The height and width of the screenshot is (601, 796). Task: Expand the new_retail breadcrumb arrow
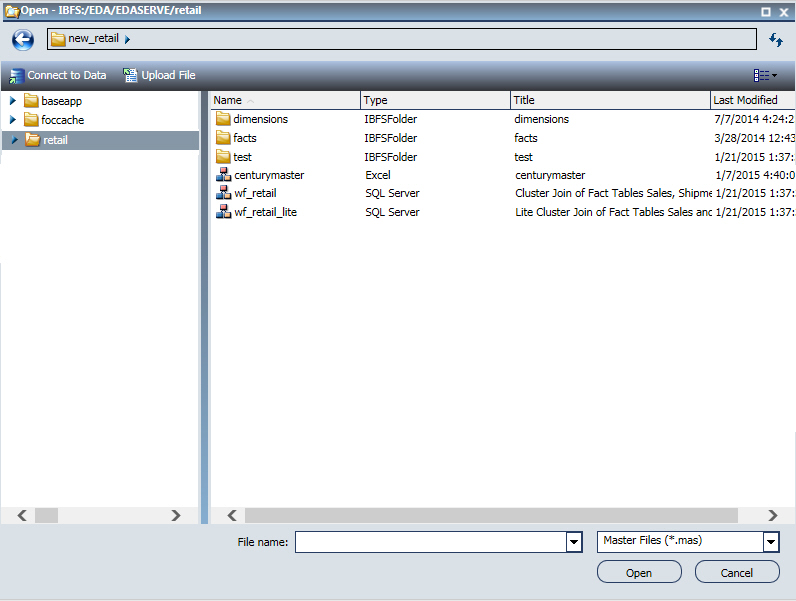[127, 39]
